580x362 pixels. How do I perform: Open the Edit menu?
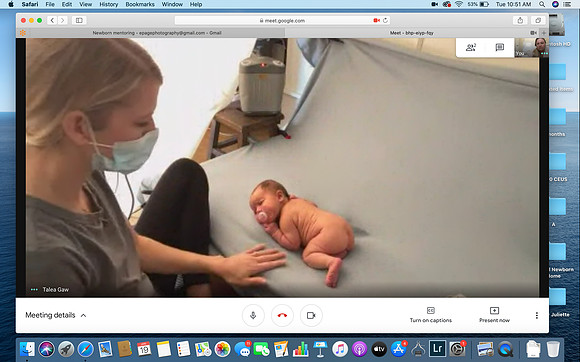pyautogui.click(x=67, y=4)
